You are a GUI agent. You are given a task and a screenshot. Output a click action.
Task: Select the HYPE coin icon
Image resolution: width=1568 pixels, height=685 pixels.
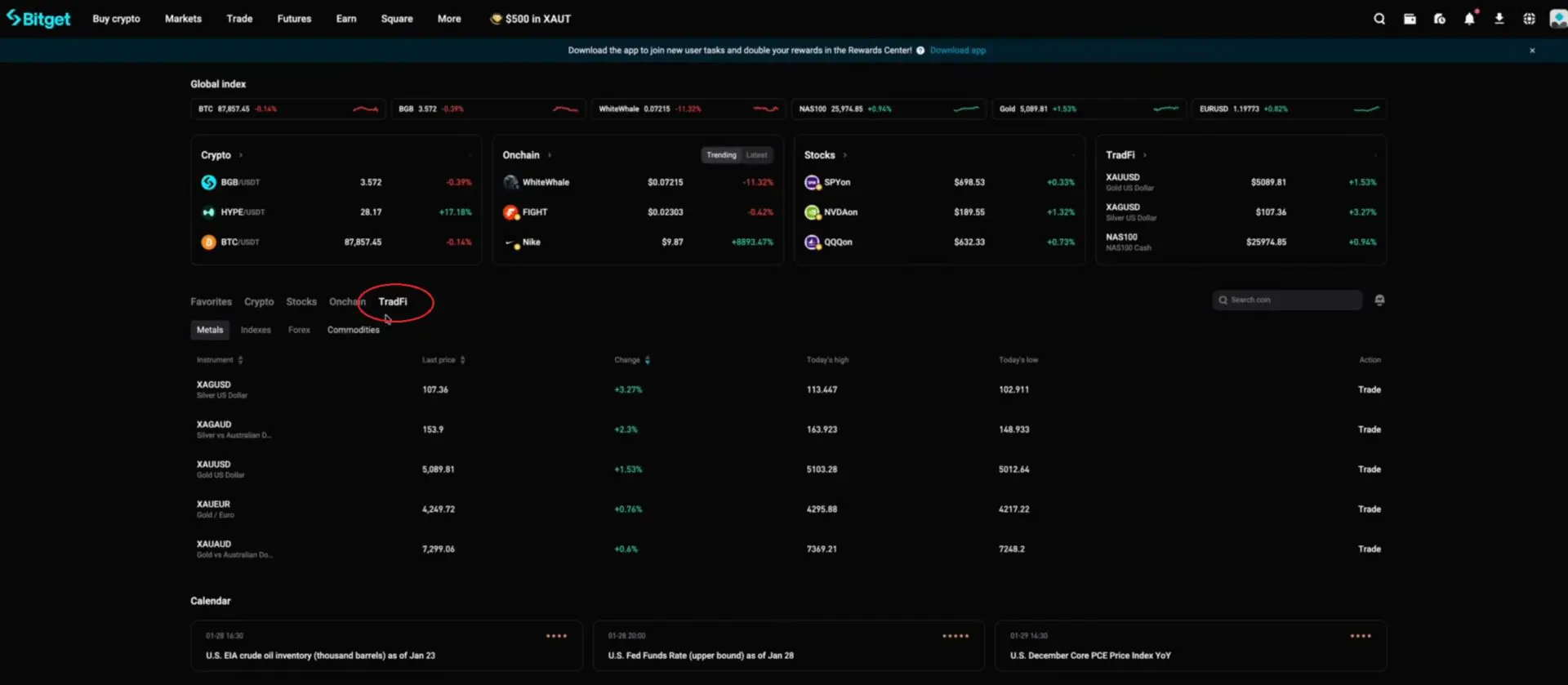[208, 212]
